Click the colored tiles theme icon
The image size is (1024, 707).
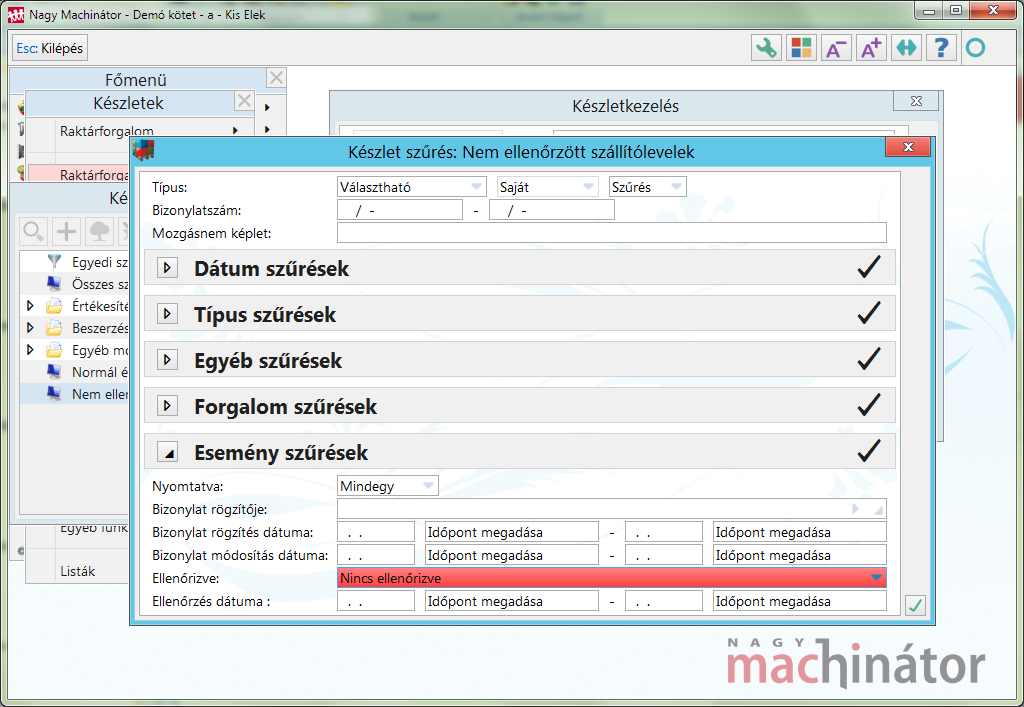(801, 48)
